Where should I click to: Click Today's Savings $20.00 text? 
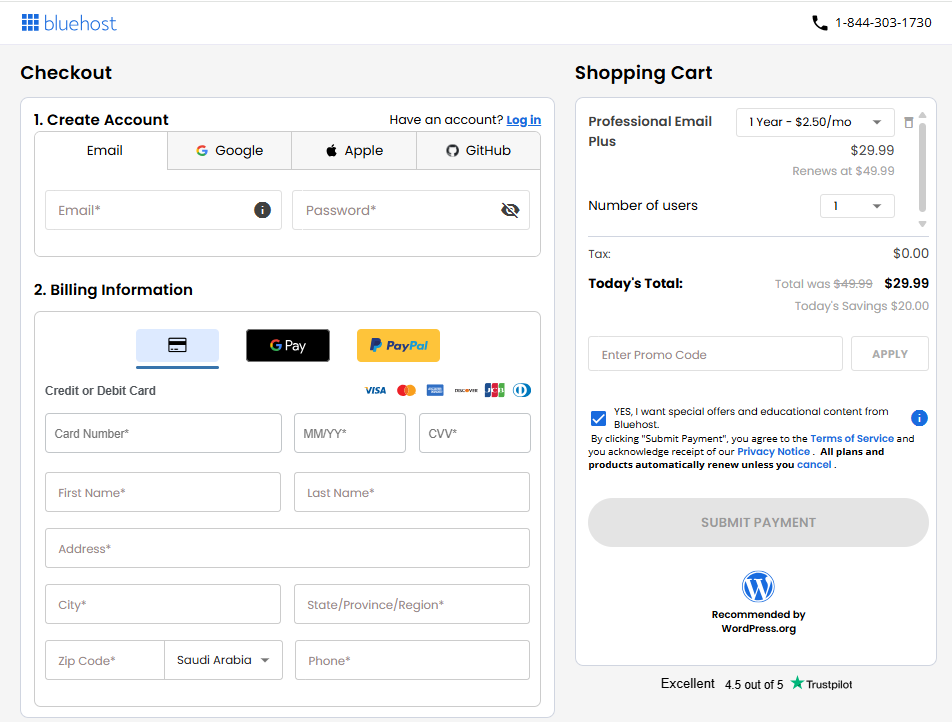[862, 306]
